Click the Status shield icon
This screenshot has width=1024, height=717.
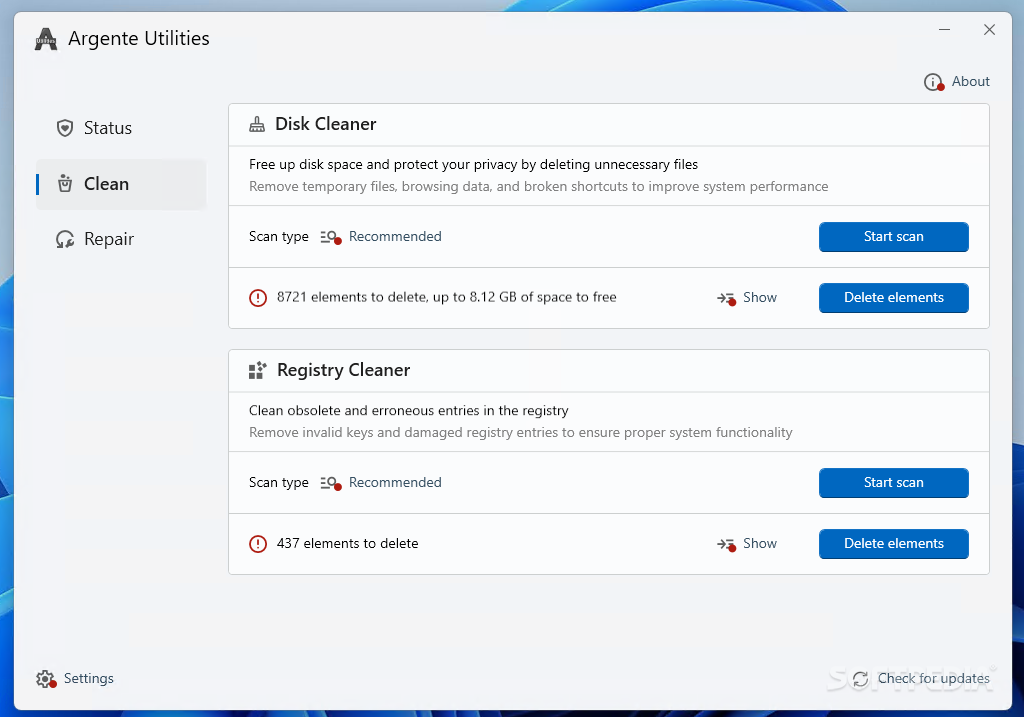point(65,128)
